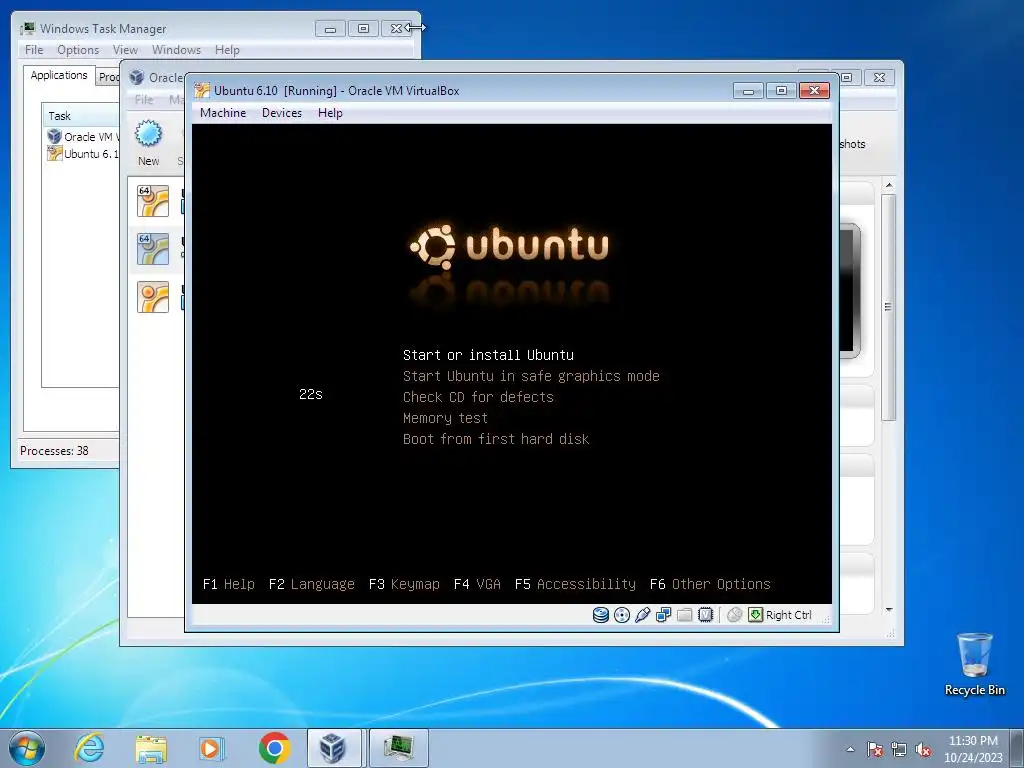Click the F3 Keymap boot menu label
Image resolution: width=1024 pixels, height=768 pixels.
[x=404, y=584]
